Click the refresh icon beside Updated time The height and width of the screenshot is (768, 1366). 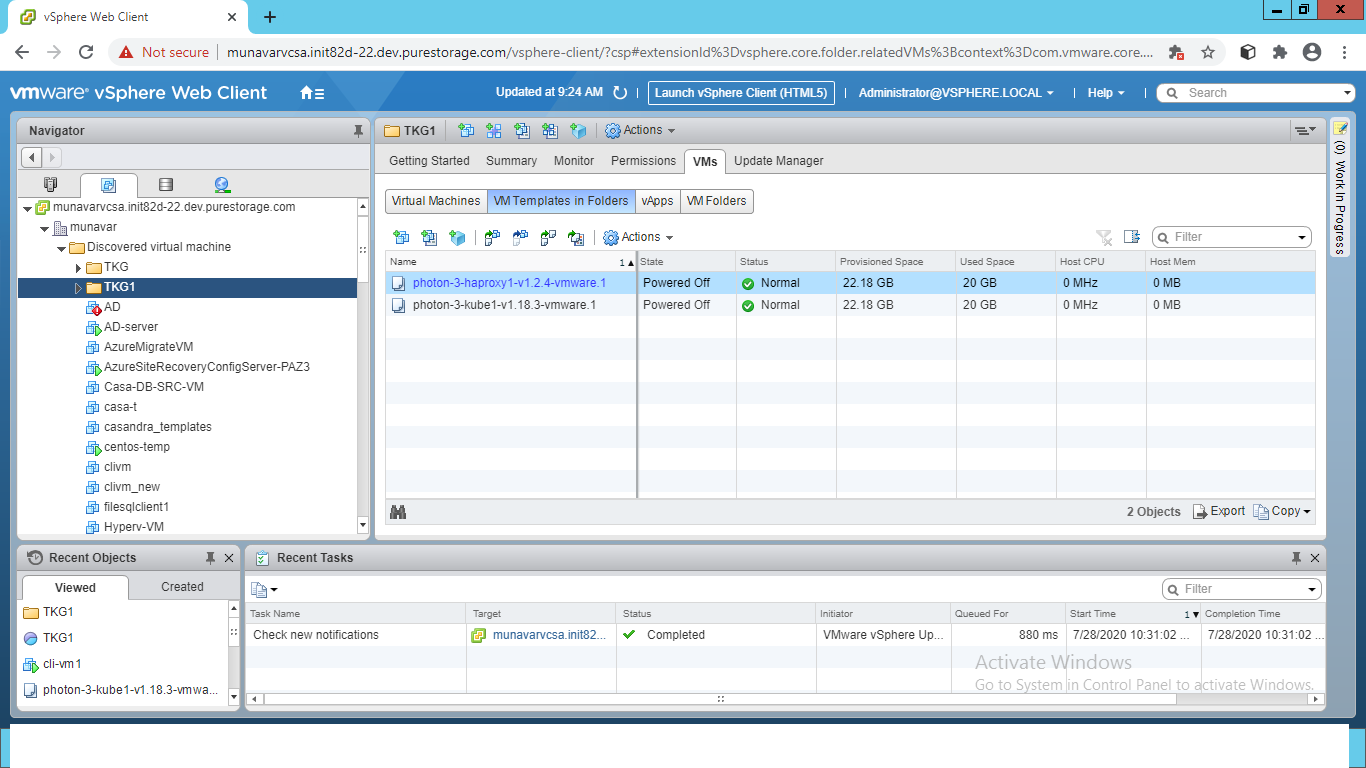[x=620, y=93]
